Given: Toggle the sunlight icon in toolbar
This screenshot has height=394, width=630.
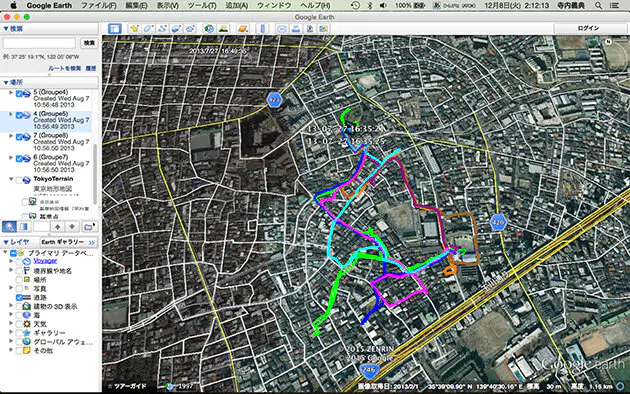Looking at the screenshot, I should click(223, 29).
